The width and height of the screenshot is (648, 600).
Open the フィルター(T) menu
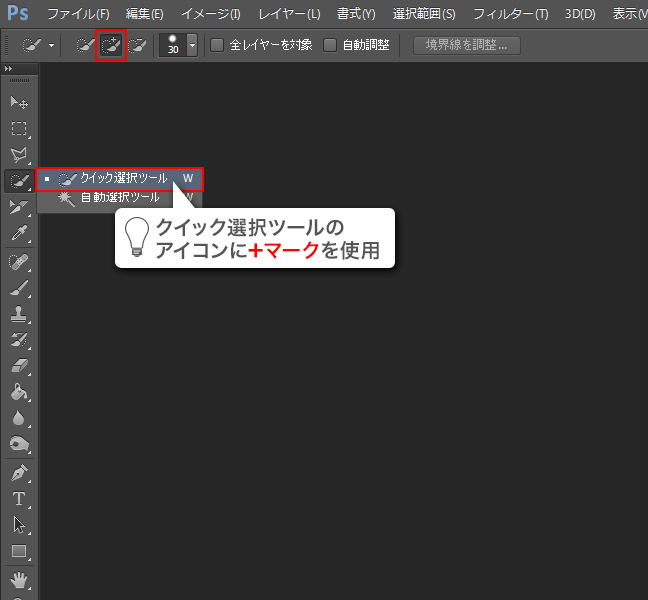pos(511,14)
